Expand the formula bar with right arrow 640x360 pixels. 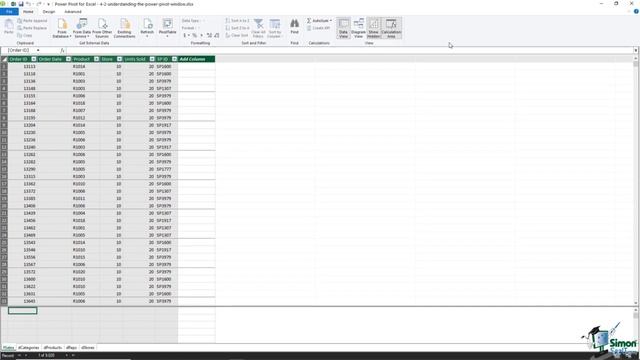(636, 51)
